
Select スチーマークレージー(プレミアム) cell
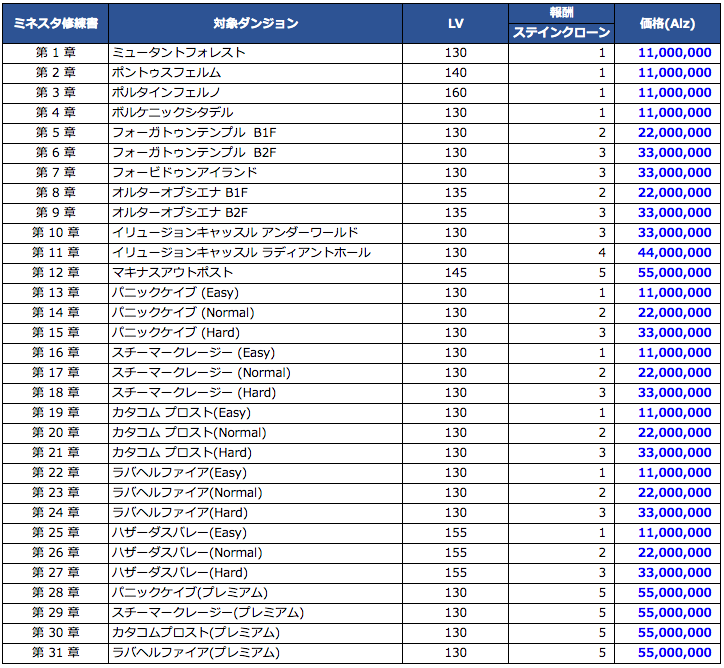[x=255, y=613]
